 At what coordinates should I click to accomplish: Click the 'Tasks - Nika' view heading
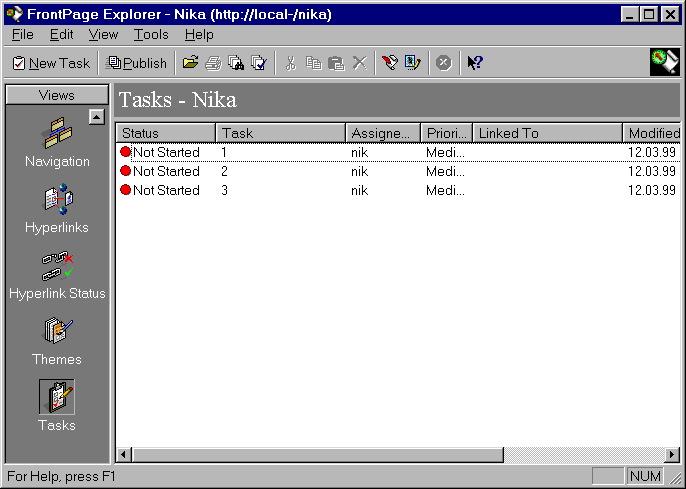coord(178,100)
